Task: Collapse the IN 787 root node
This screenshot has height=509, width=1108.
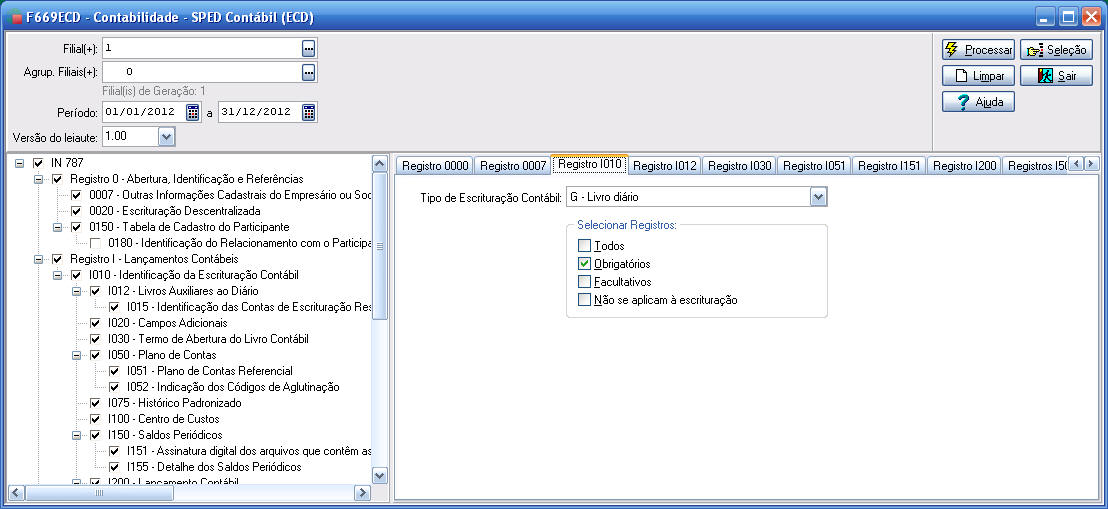Action: tap(19, 163)
